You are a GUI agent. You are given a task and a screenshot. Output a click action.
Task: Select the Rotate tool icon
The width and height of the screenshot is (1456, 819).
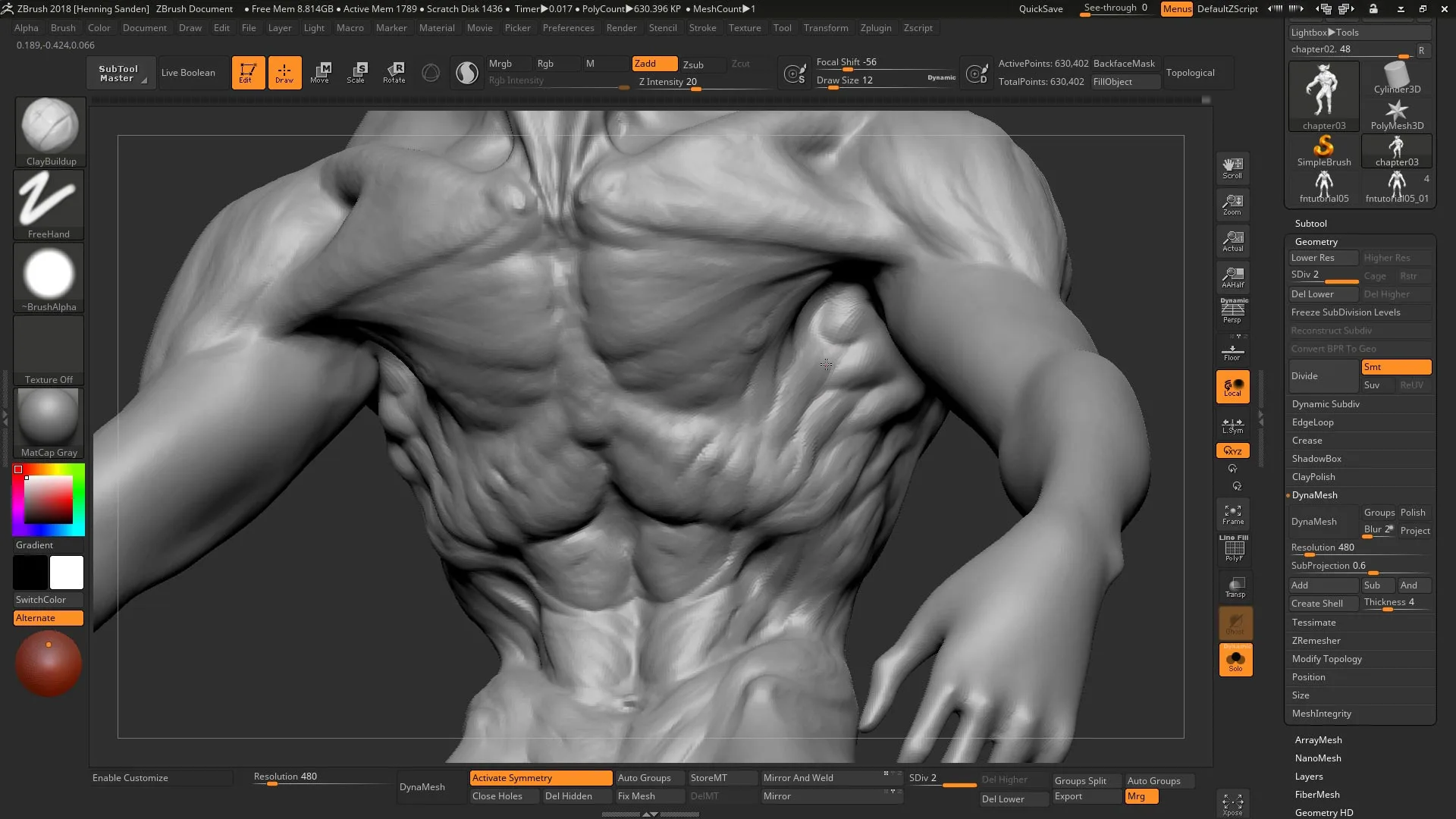pyautogui.click(x=394, y=72)
